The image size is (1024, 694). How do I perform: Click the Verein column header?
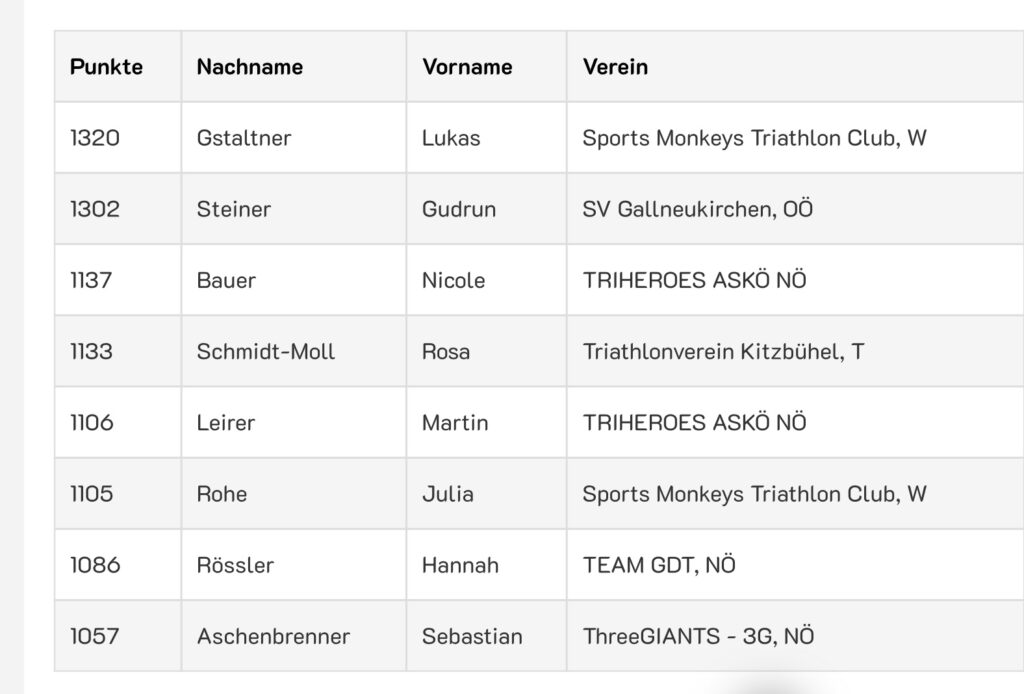[615, 67]
